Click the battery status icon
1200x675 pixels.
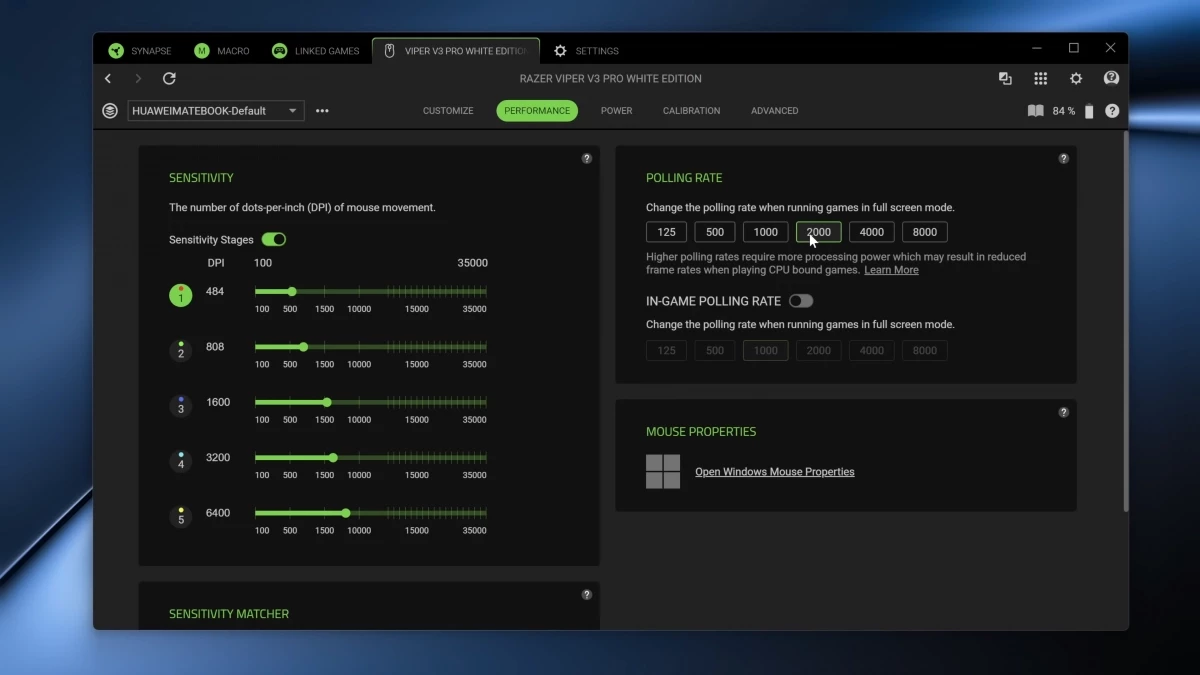click(x=1089, y=111)
